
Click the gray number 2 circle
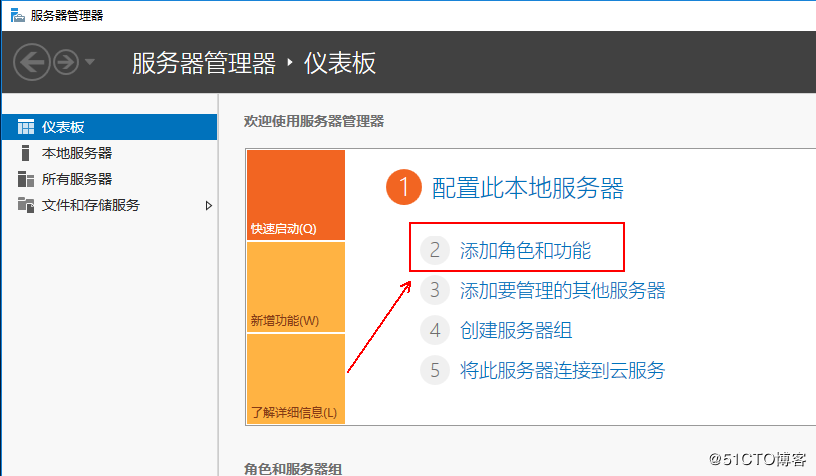(434, 250)
